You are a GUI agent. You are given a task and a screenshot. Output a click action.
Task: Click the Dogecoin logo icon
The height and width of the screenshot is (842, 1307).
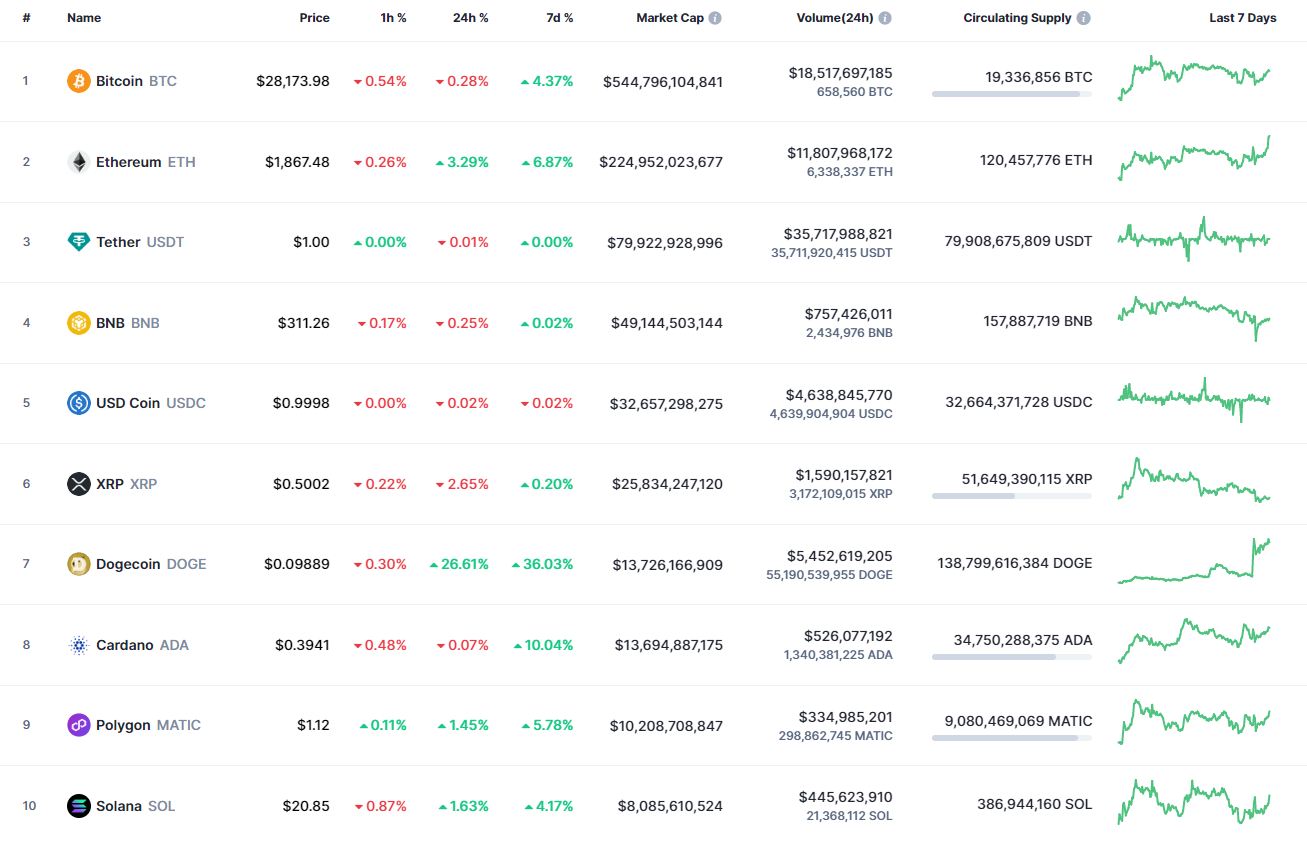(79, 564)
